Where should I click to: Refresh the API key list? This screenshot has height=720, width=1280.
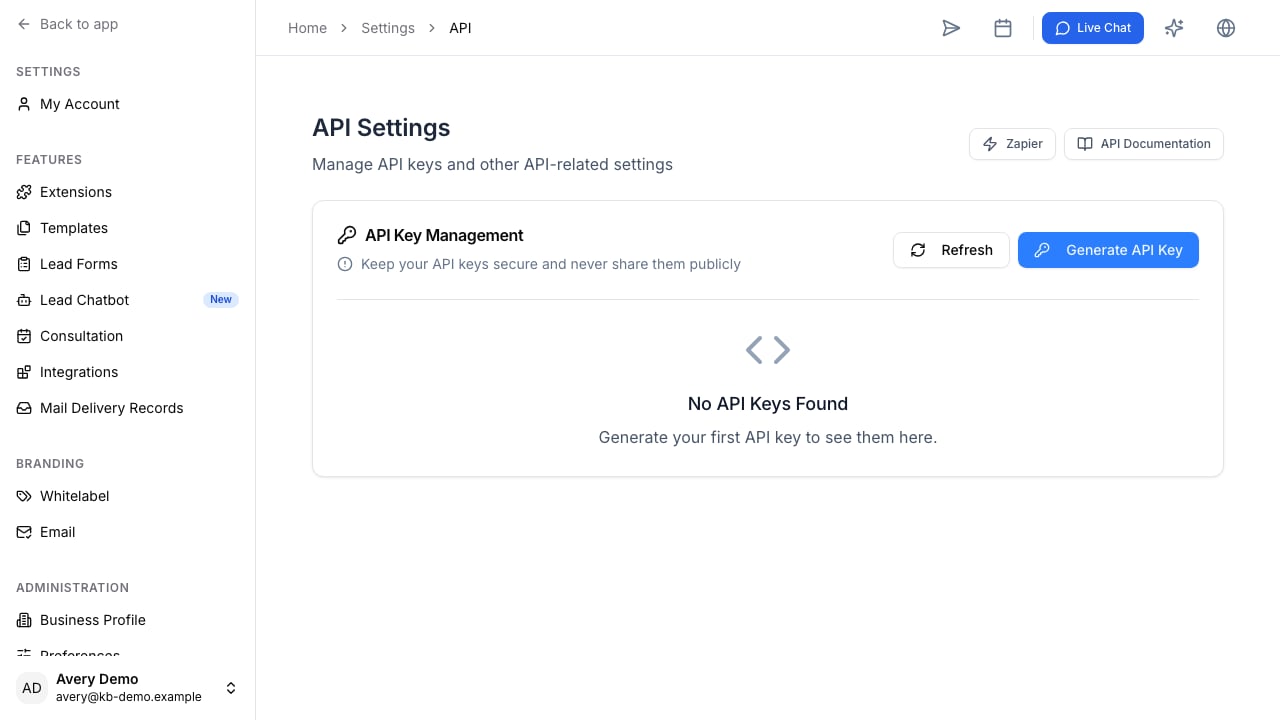[x=951, y=250]
